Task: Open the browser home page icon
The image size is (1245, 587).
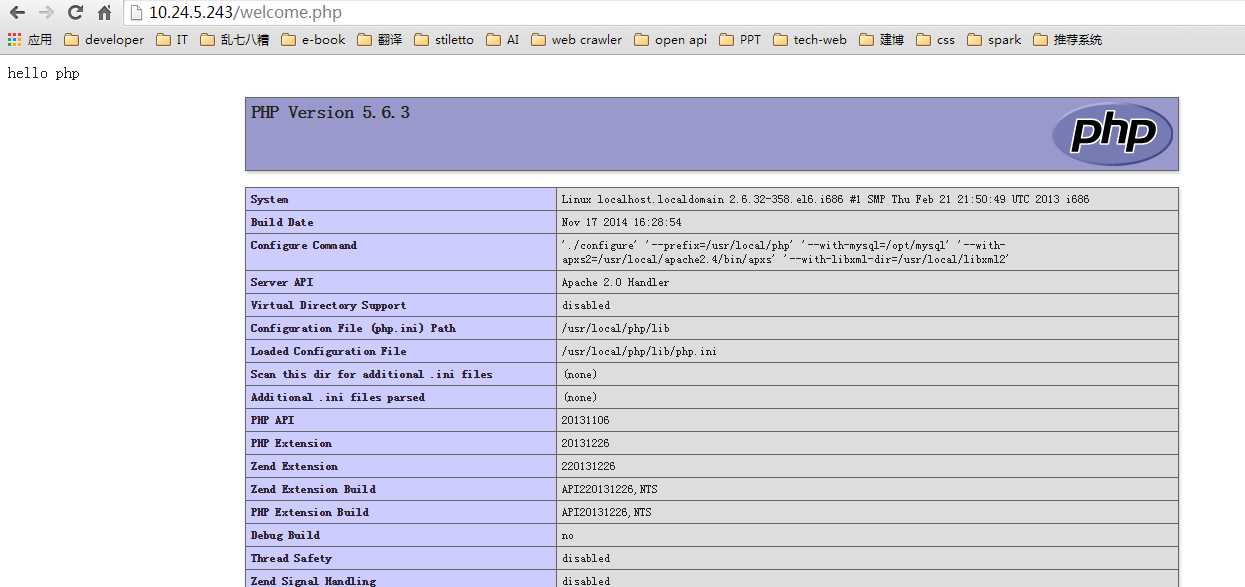Action: [x=104, y=13]
